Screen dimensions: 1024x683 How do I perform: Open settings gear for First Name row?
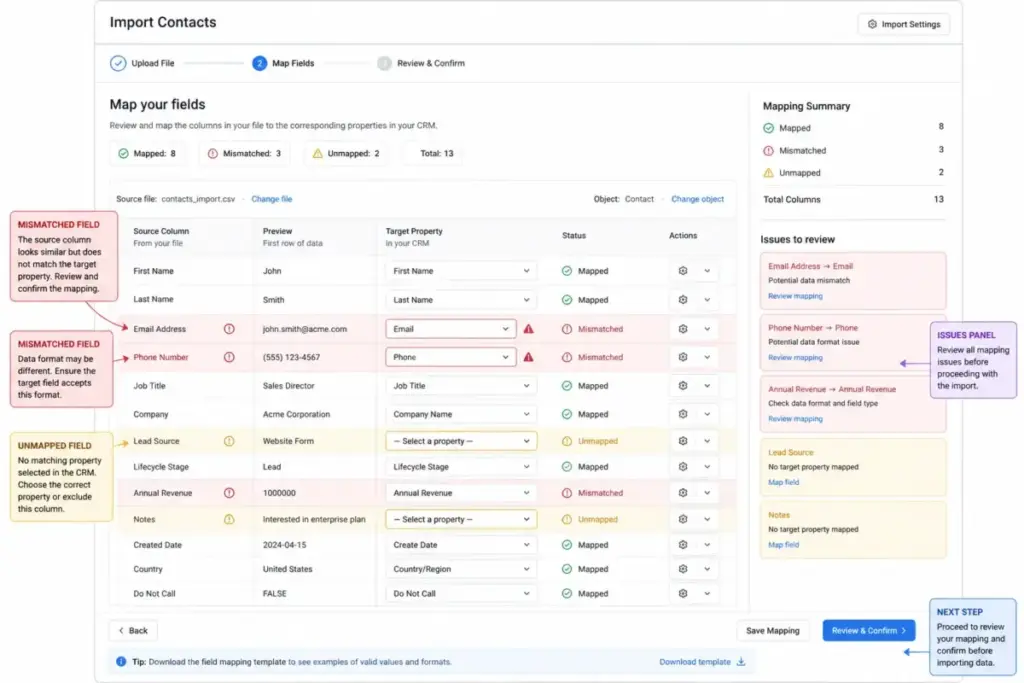pos(682,271)
